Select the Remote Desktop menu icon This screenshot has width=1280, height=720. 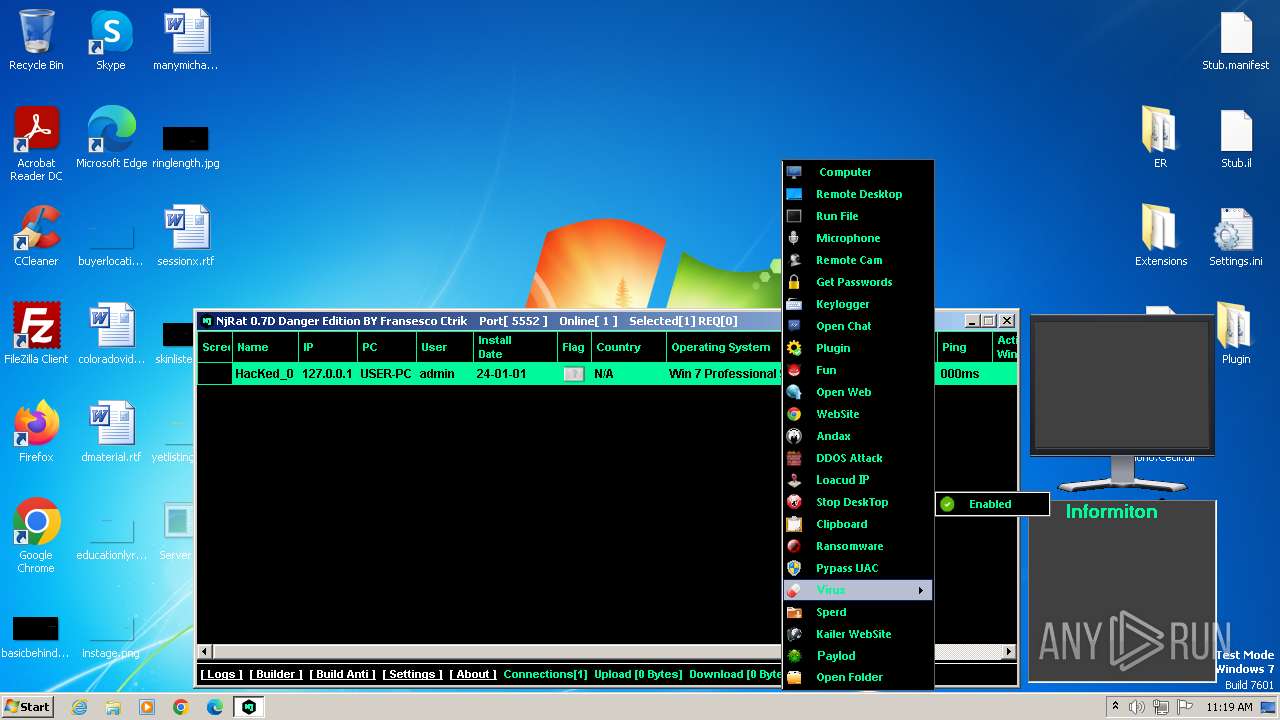(794, 194)
